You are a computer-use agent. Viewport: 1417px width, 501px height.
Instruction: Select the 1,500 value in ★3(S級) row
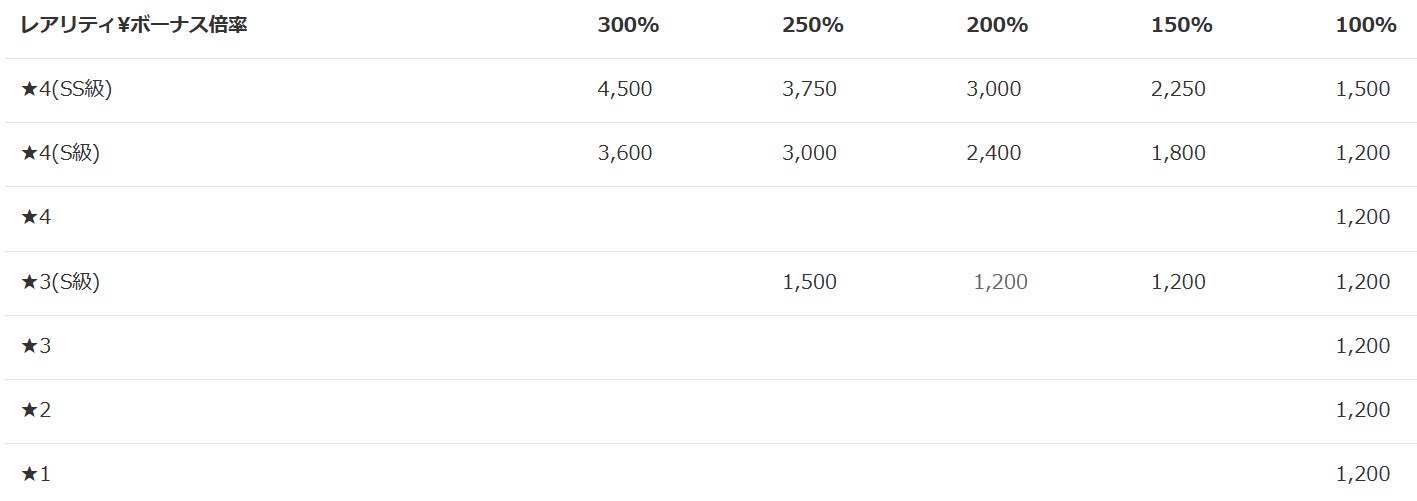click(810, 282)
